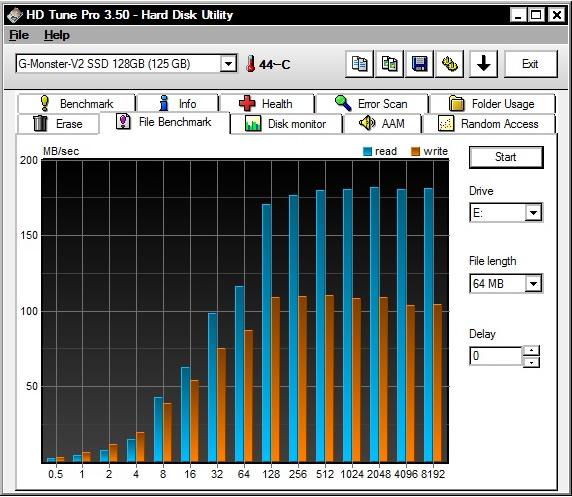Click the 8192 x-axis label
The image size is (572, 497).
tap(433, 474)
